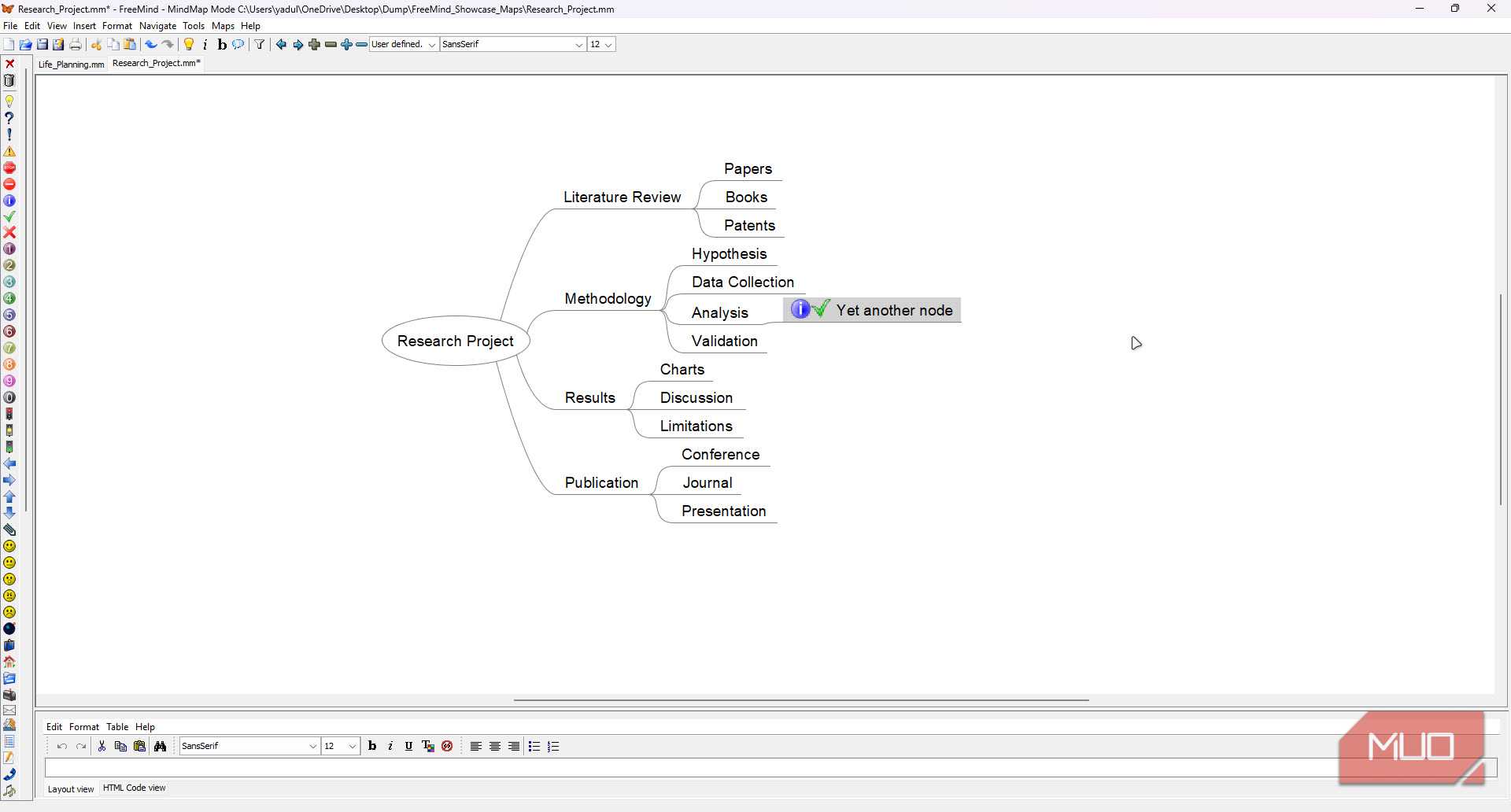1511x812 pixels.
Task: Open the Insert menu
Action: click(84, 26)
